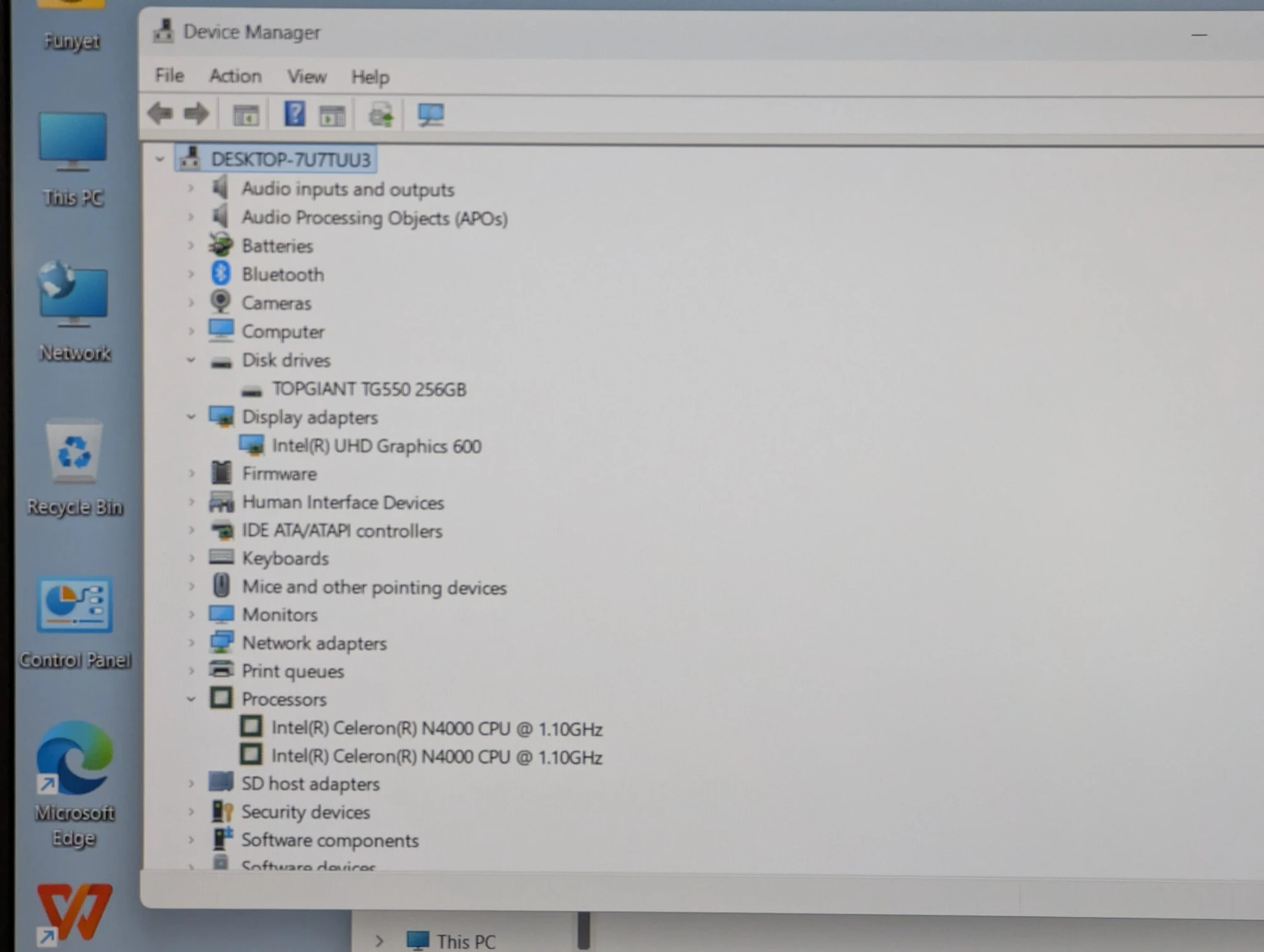Select TOPGIANT TG550 256GB disk drive
1264x952 pixels.
pyautogui.click(x=369, y=389)
